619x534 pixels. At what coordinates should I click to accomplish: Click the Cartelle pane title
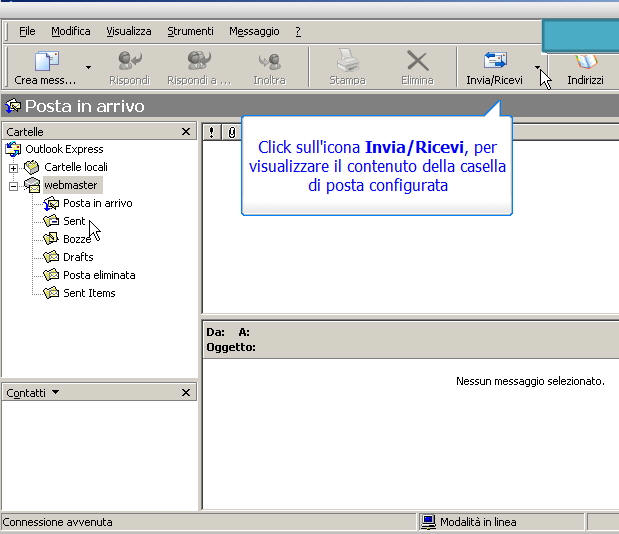25,132
